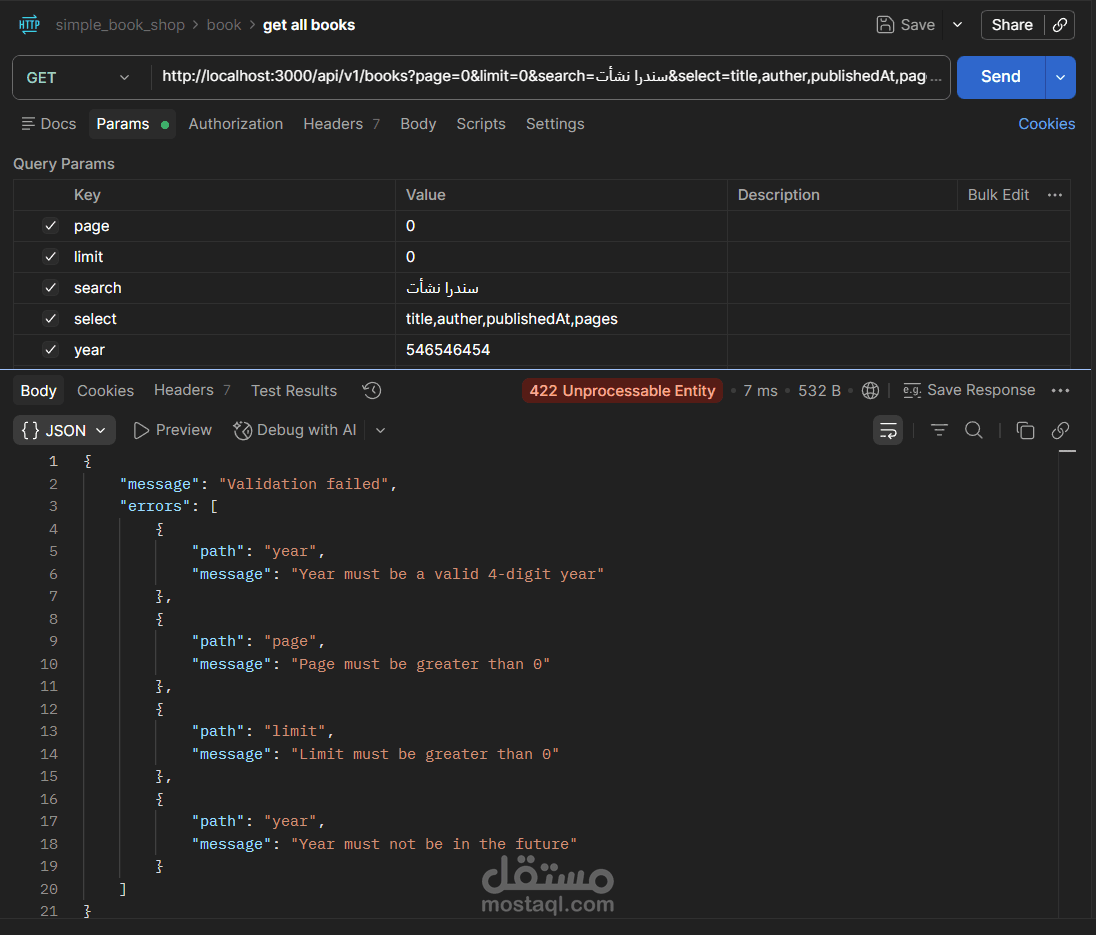The height and width of the screenshot is (935, 1096).
Task: Open the response history clock icon
Action: click(372, 391)
